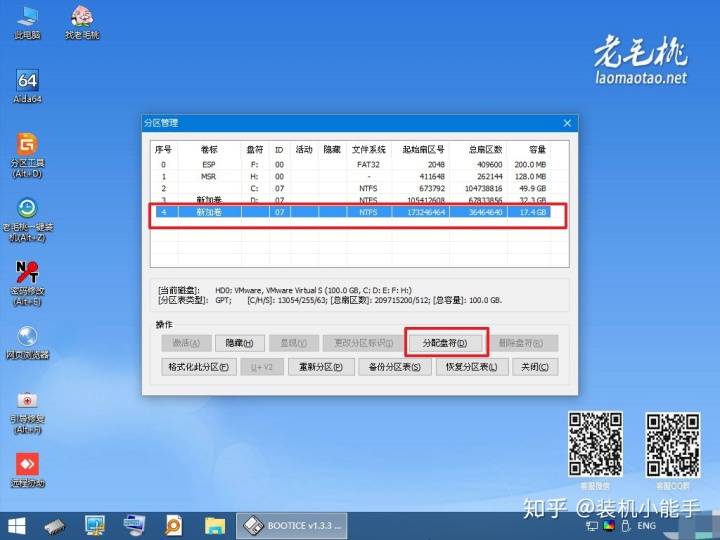The image size is (720, 540).
Task: Open 分区工具 (Alt+D) desktop icon
Action: pyautogui.click(x=27, y=155)
